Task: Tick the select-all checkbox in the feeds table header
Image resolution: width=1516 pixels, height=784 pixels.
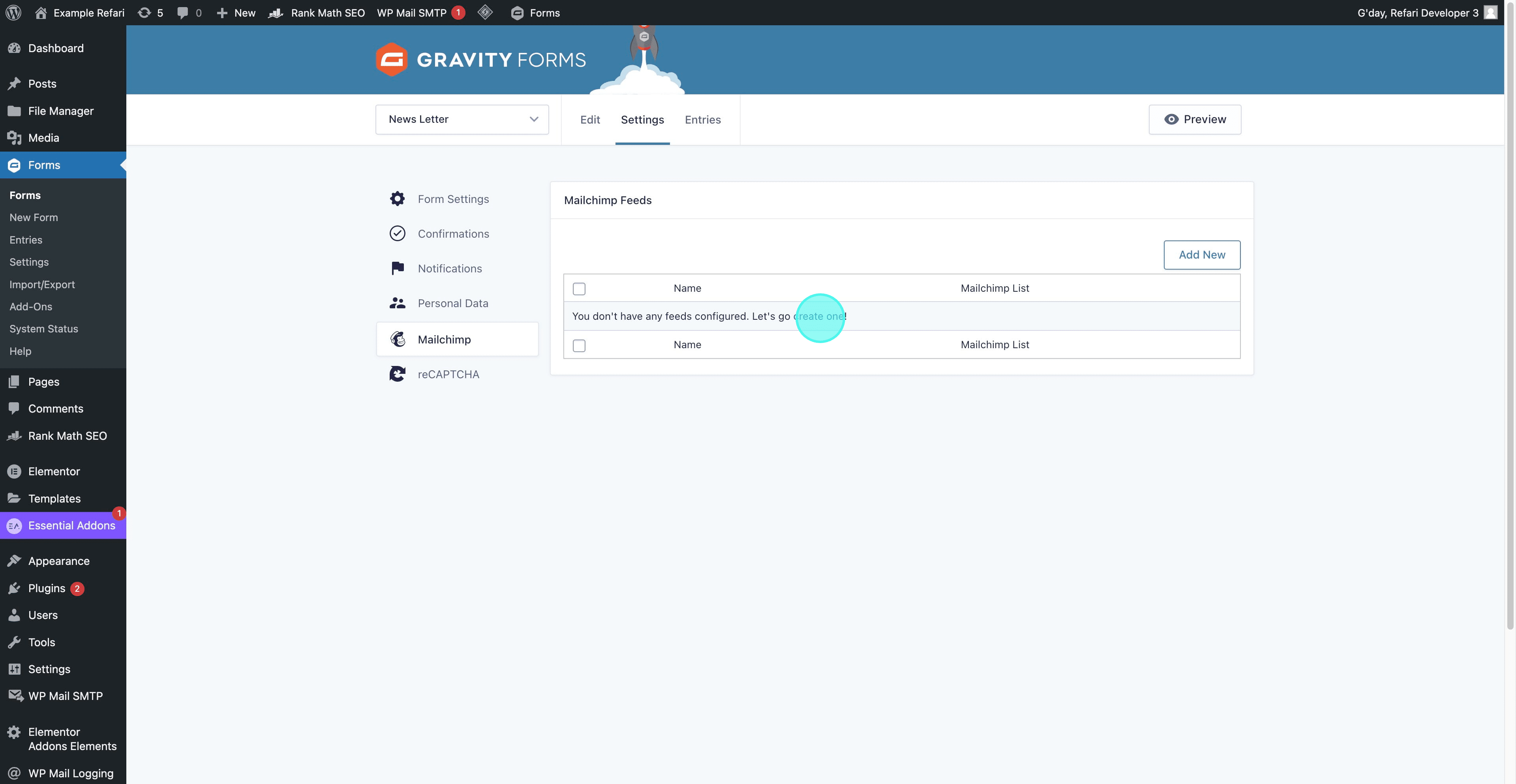Action: pos(579,289)
